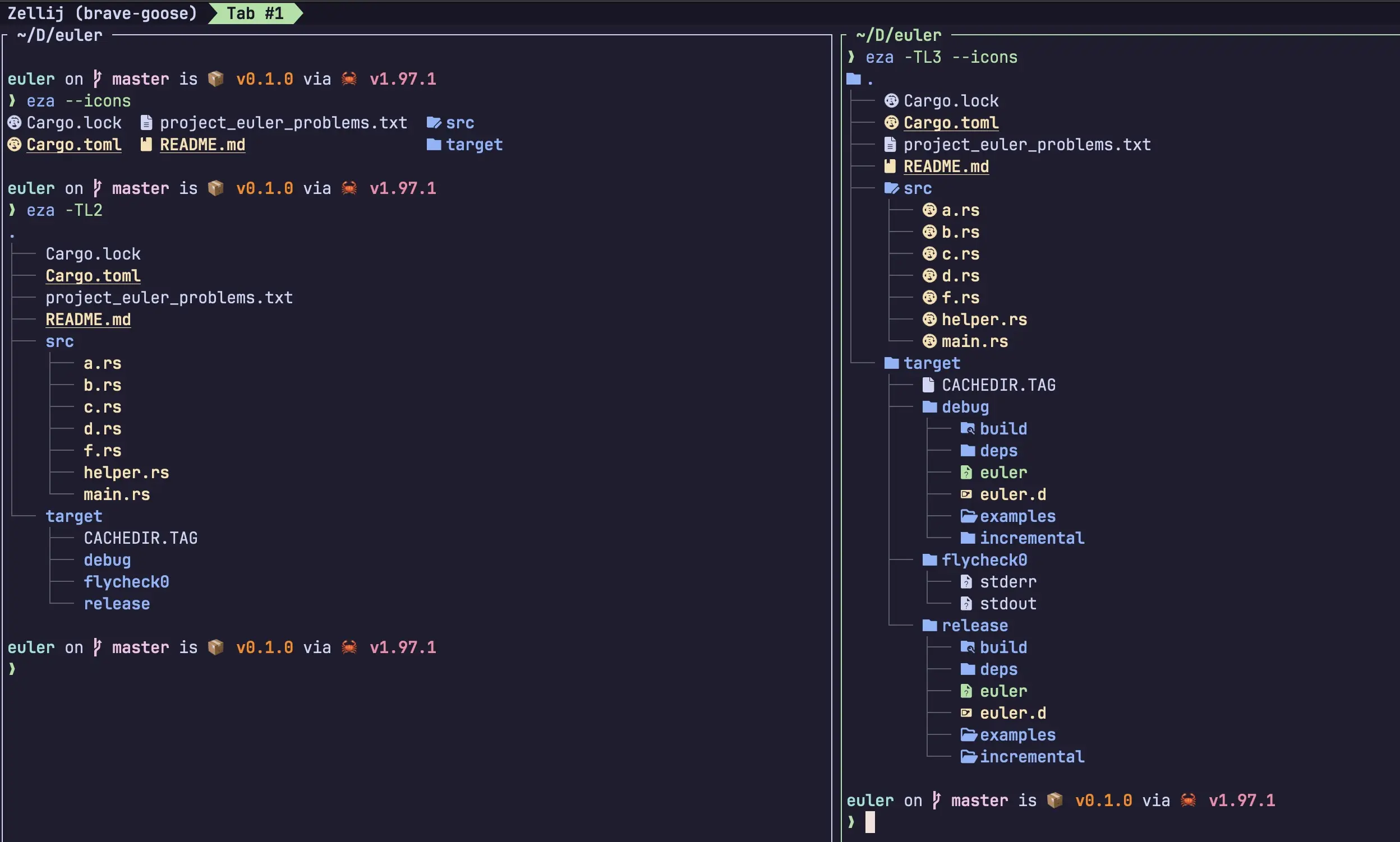Click Cargo.toml in left icons listing
Image resolution: width=1400 pixels, height=842 pixels.
point(74,145)
